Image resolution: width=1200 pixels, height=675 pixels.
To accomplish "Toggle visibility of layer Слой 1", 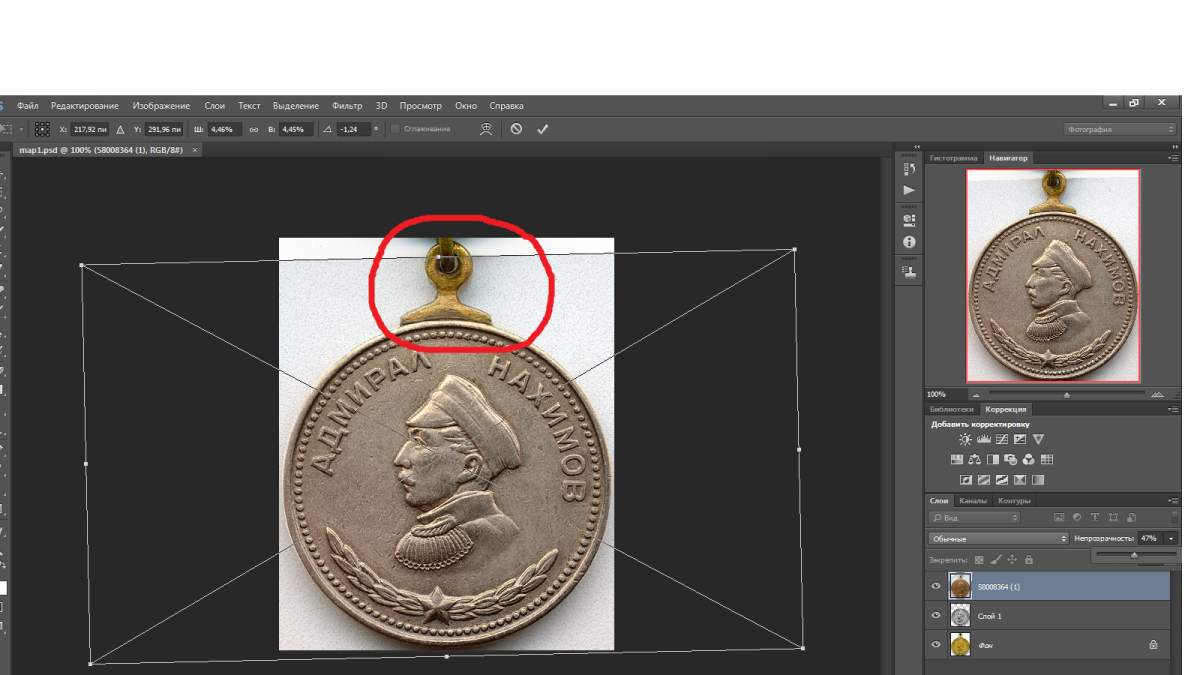I will [936, 616].
